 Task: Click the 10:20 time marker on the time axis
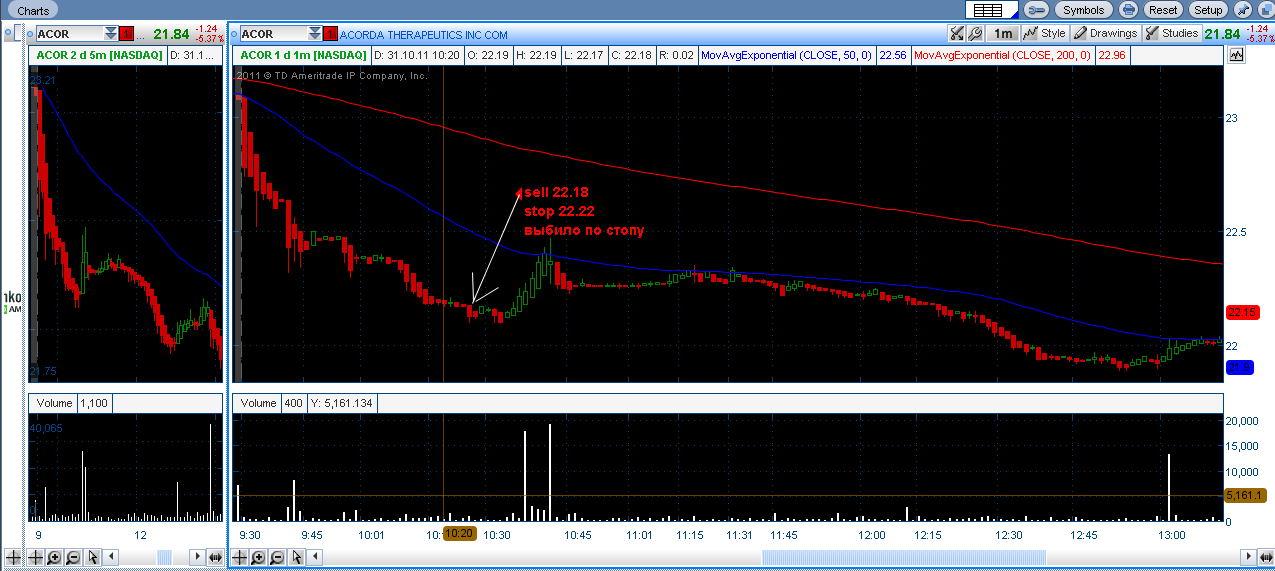(460, 534)
